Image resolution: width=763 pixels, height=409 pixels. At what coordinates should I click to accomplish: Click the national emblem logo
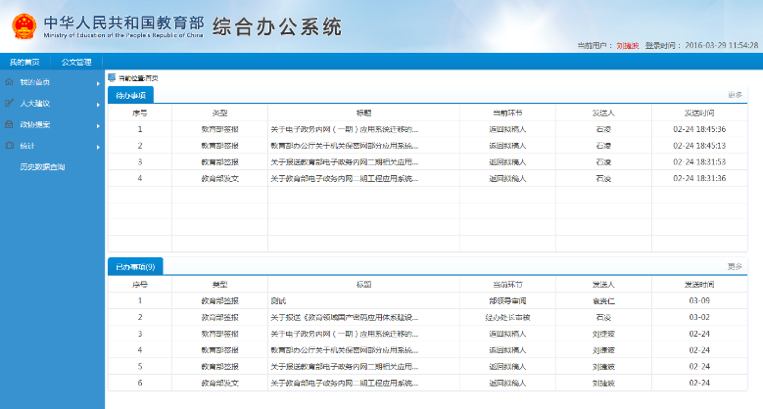point(24,27)
